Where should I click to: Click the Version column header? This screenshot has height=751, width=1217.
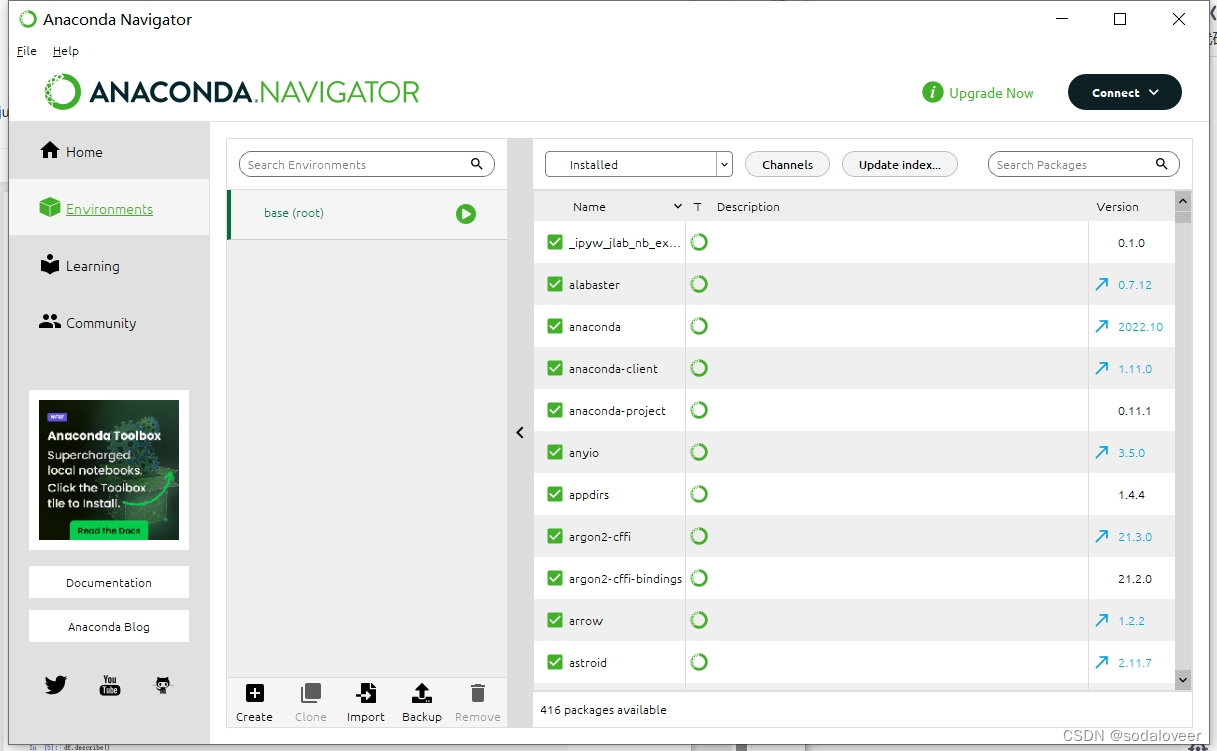tap(1117, 207)
